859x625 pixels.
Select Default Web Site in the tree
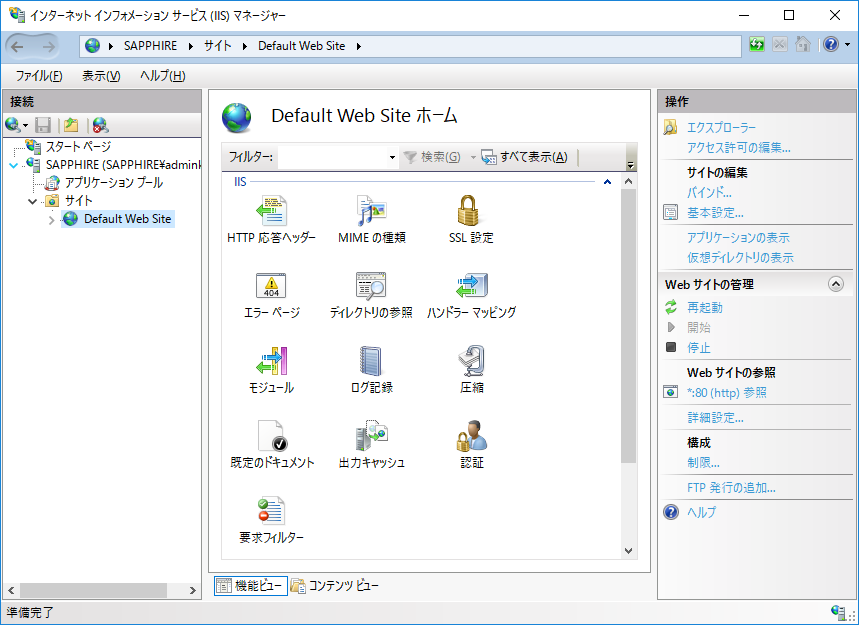pyautogui.click(x=128, y=219)
